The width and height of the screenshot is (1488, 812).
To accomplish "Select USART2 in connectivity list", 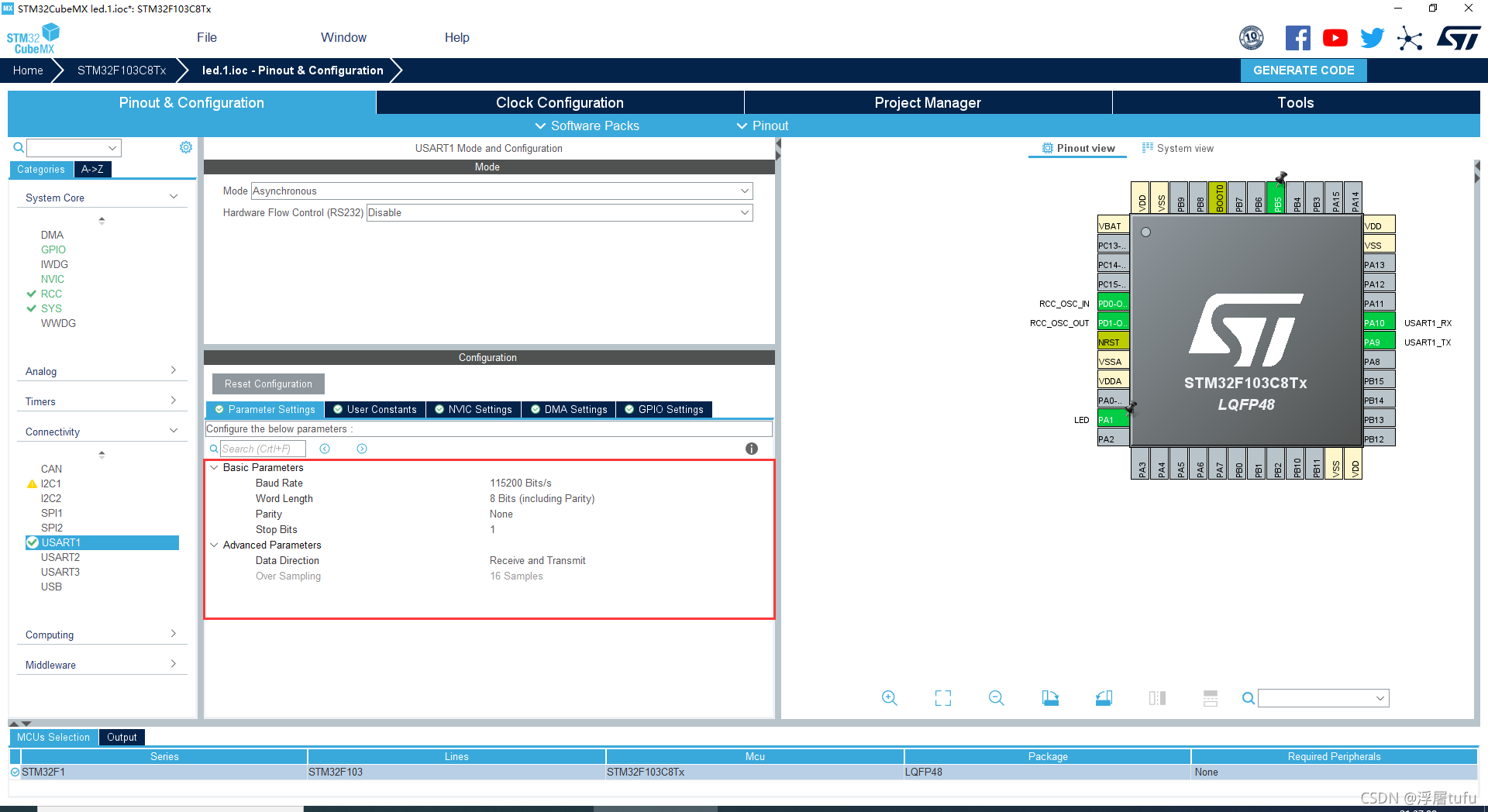I will click(x=60, y=557).
